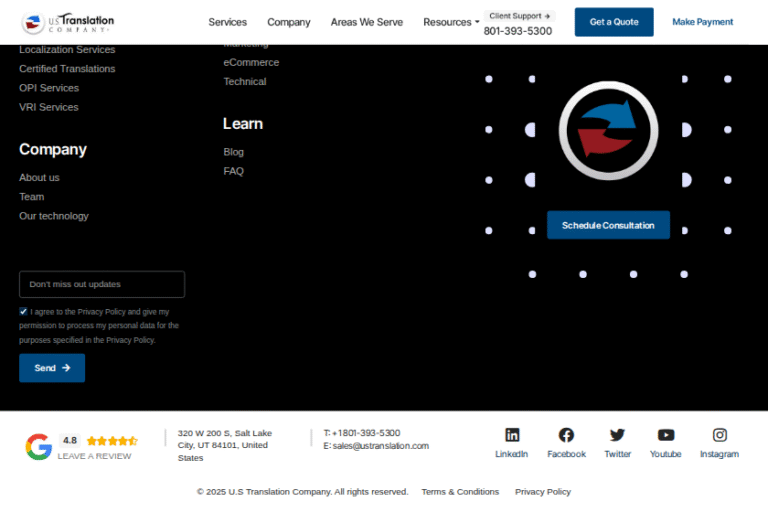Image resolution: width=768 pixels, height=512 pixels.
Task: Open the Services menu
Action: coord(227,22)
